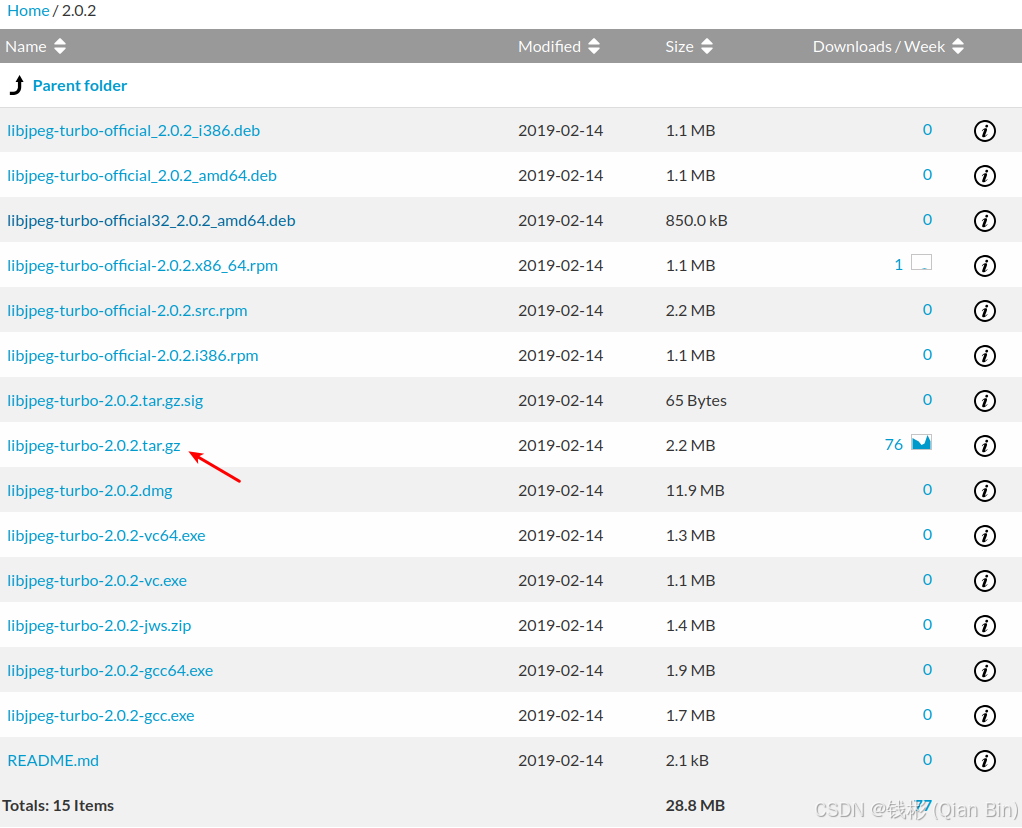This screenshot has width=1022, height=828.
Task: Download libjpeg-turbo-2.0.2-vc64.exe
Action: (x=106, y=535)
